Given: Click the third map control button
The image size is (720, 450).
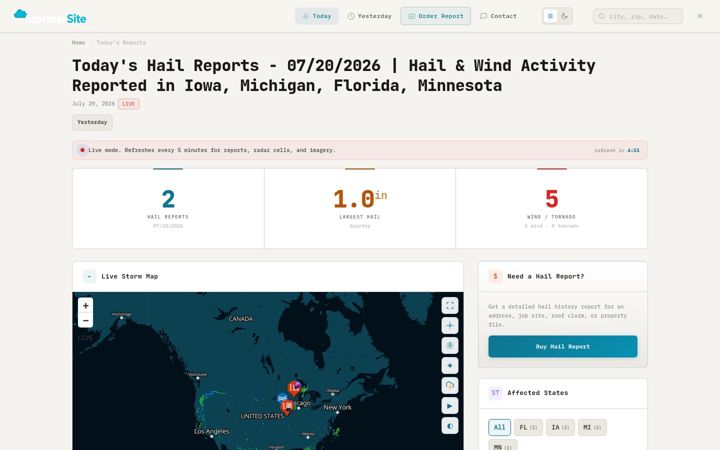Looking at the screenshot, I should click(x=450, y=345).
